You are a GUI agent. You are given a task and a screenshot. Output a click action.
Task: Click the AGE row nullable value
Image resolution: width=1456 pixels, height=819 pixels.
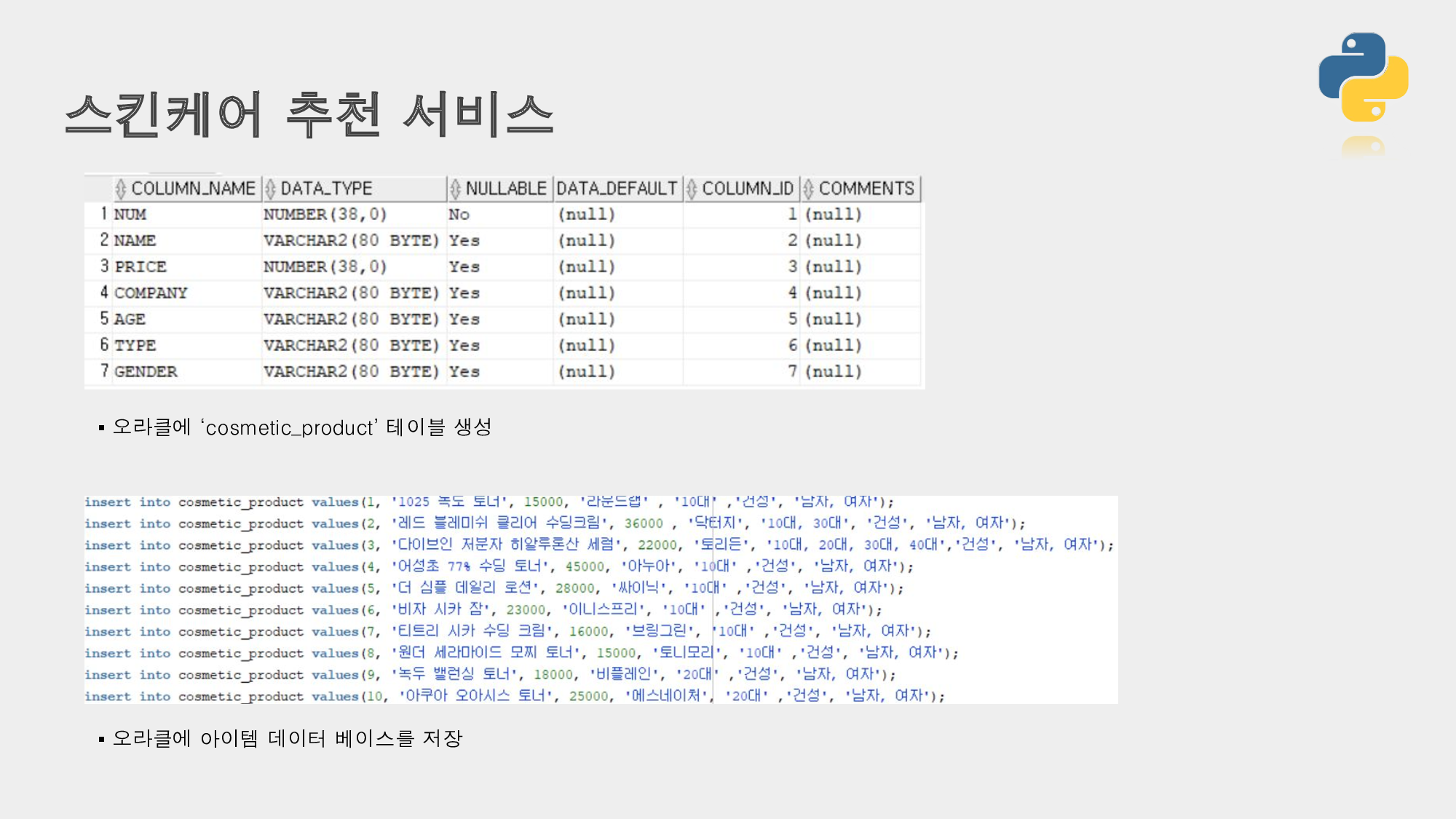(464, 319)
